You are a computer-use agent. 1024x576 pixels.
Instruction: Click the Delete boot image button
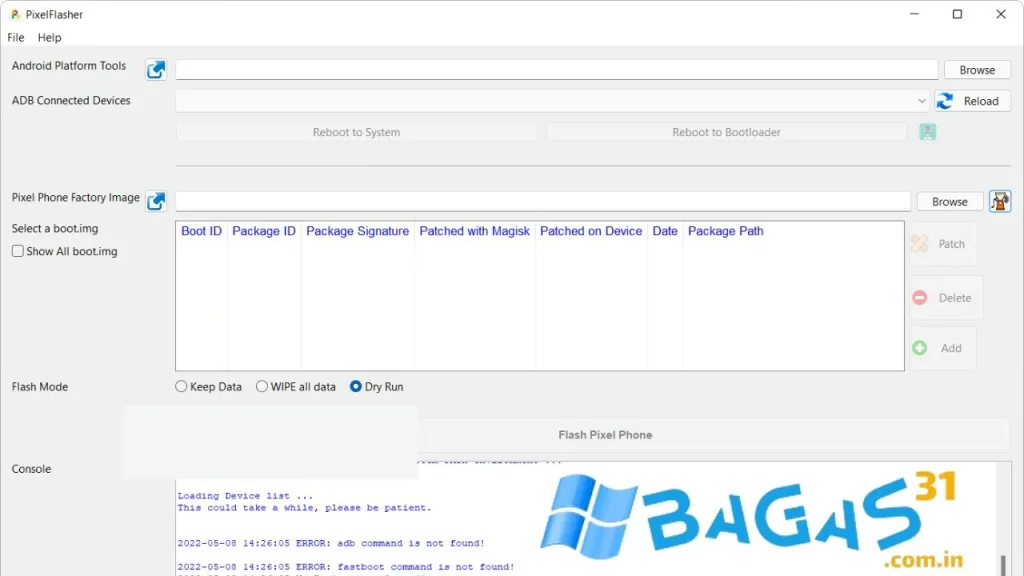point(946,298)
